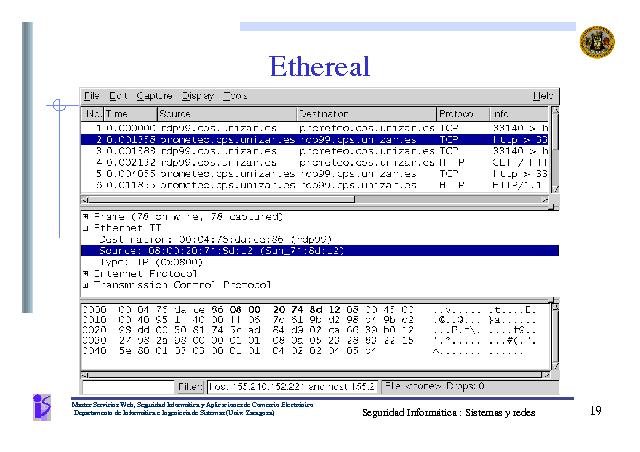Open the Help menu

[x=542, y=96]
